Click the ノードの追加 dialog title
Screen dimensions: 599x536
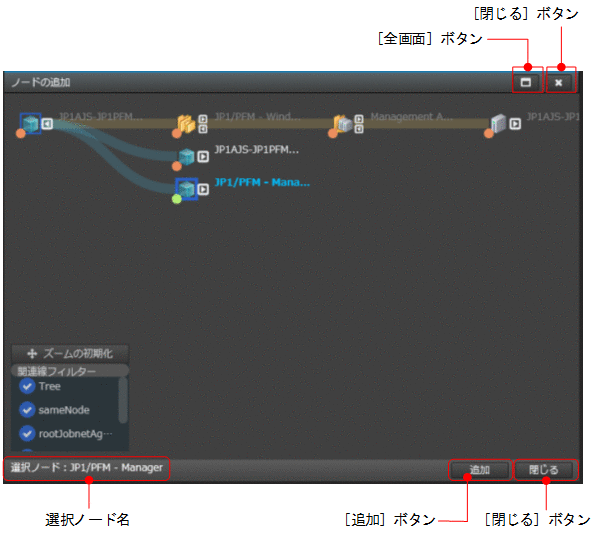coord(41,82)
